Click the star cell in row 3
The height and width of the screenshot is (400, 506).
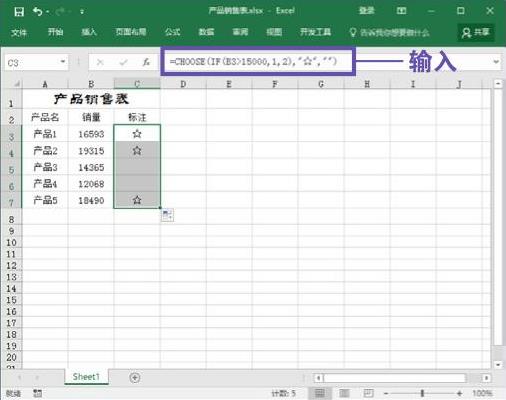coord(137,134)
